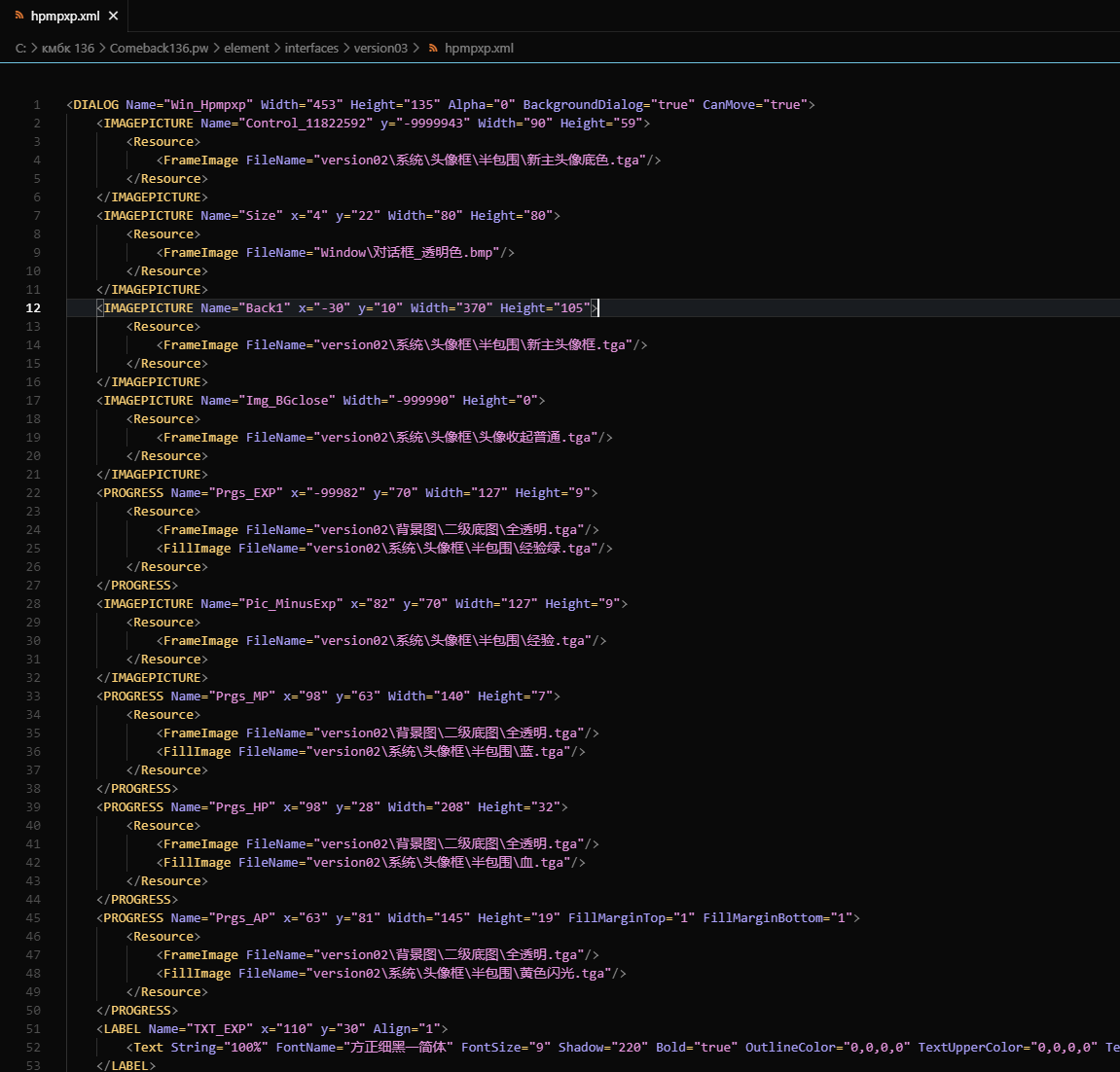Viewport: 1120px width, 1072px height.
Task: Click line number 39 in gutter
Action: [x=34, y=807]
